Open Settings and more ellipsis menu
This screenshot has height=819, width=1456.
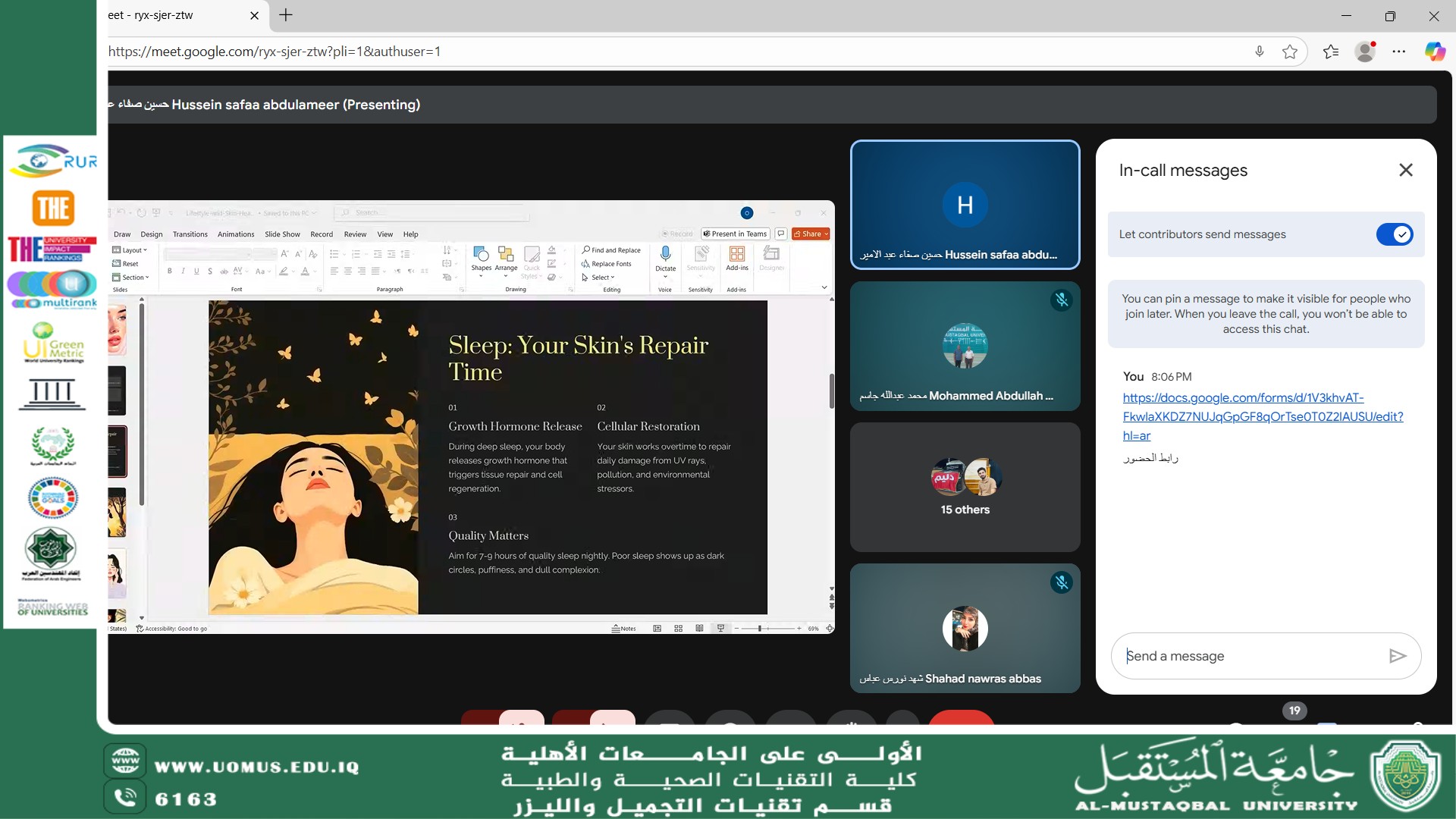click(1399, 52)
